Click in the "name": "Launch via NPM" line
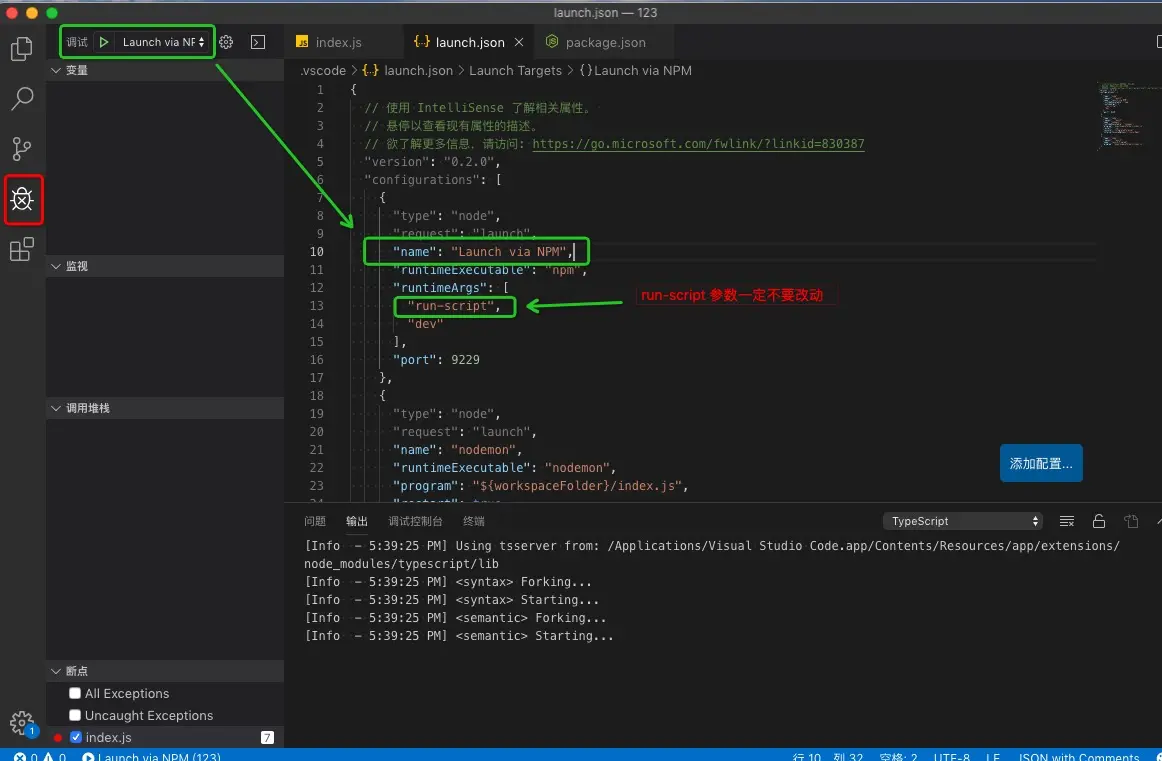This screenshot has width=1162, height=761. point(483,251)
